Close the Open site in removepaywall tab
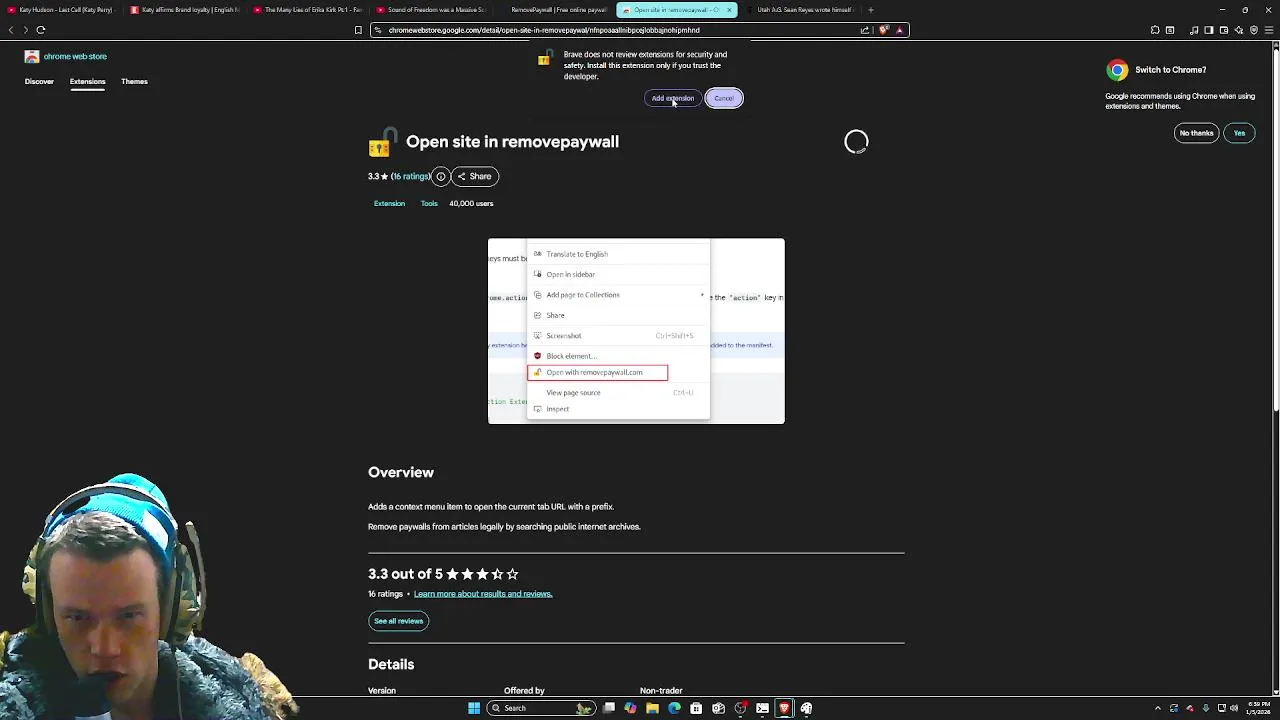1280x720 pixels. pos(729,10)
